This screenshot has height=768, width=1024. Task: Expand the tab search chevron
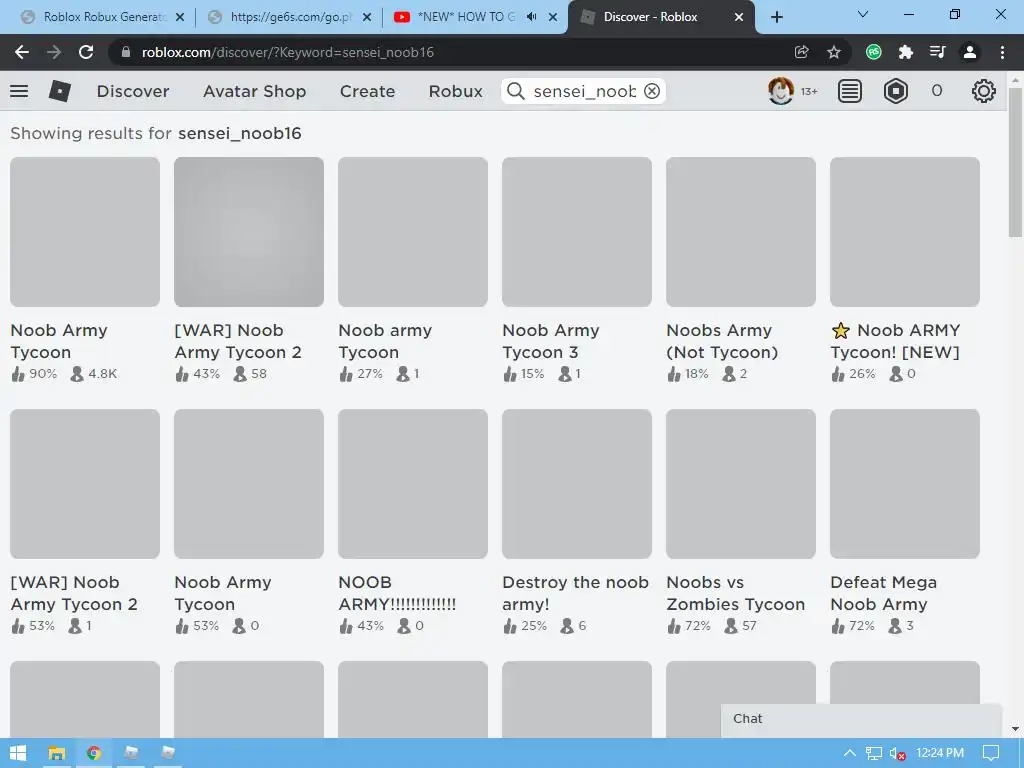[x=863, y=14]
